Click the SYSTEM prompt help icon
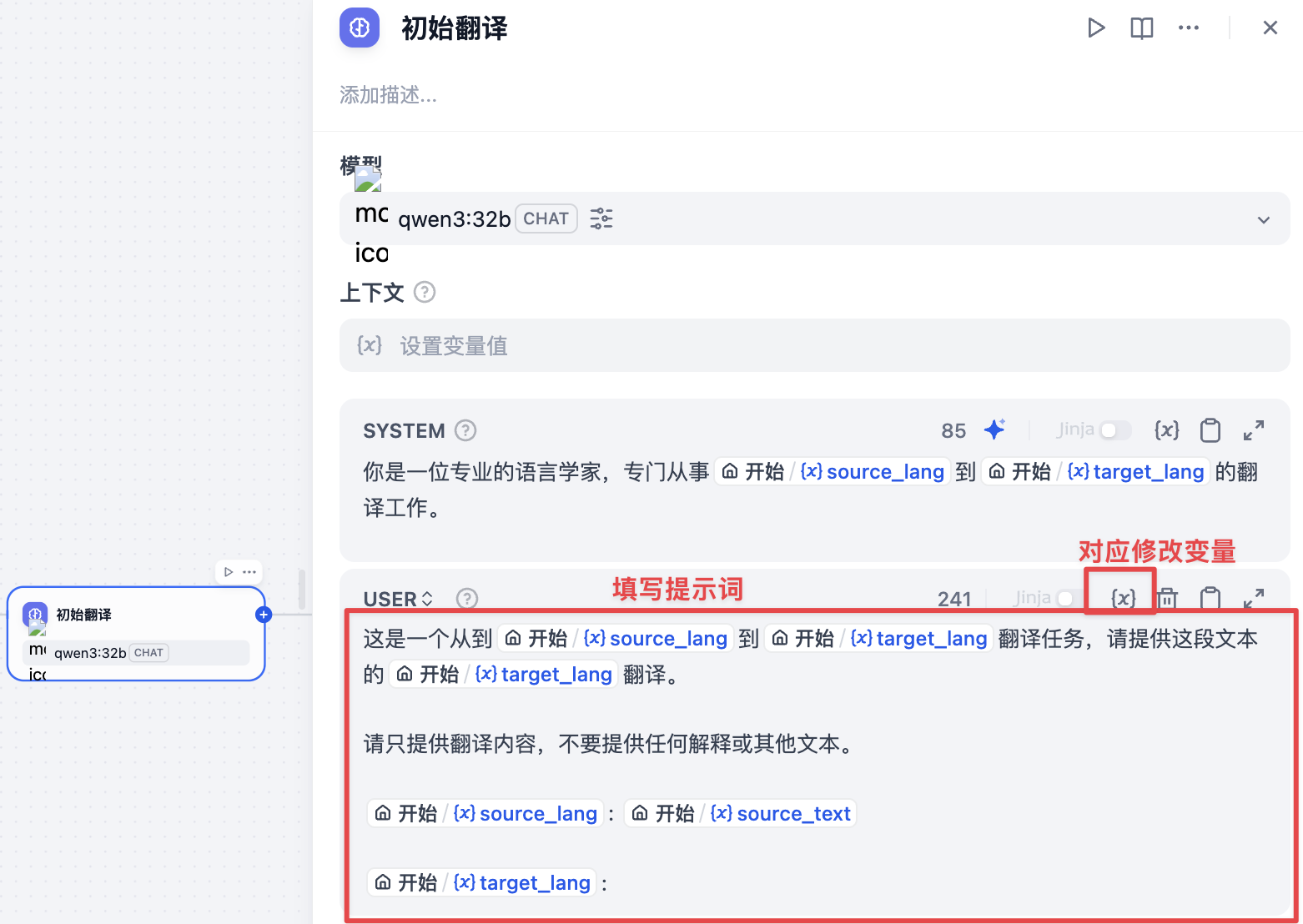This screenshot has width=1303, height=924. (465, 430)
